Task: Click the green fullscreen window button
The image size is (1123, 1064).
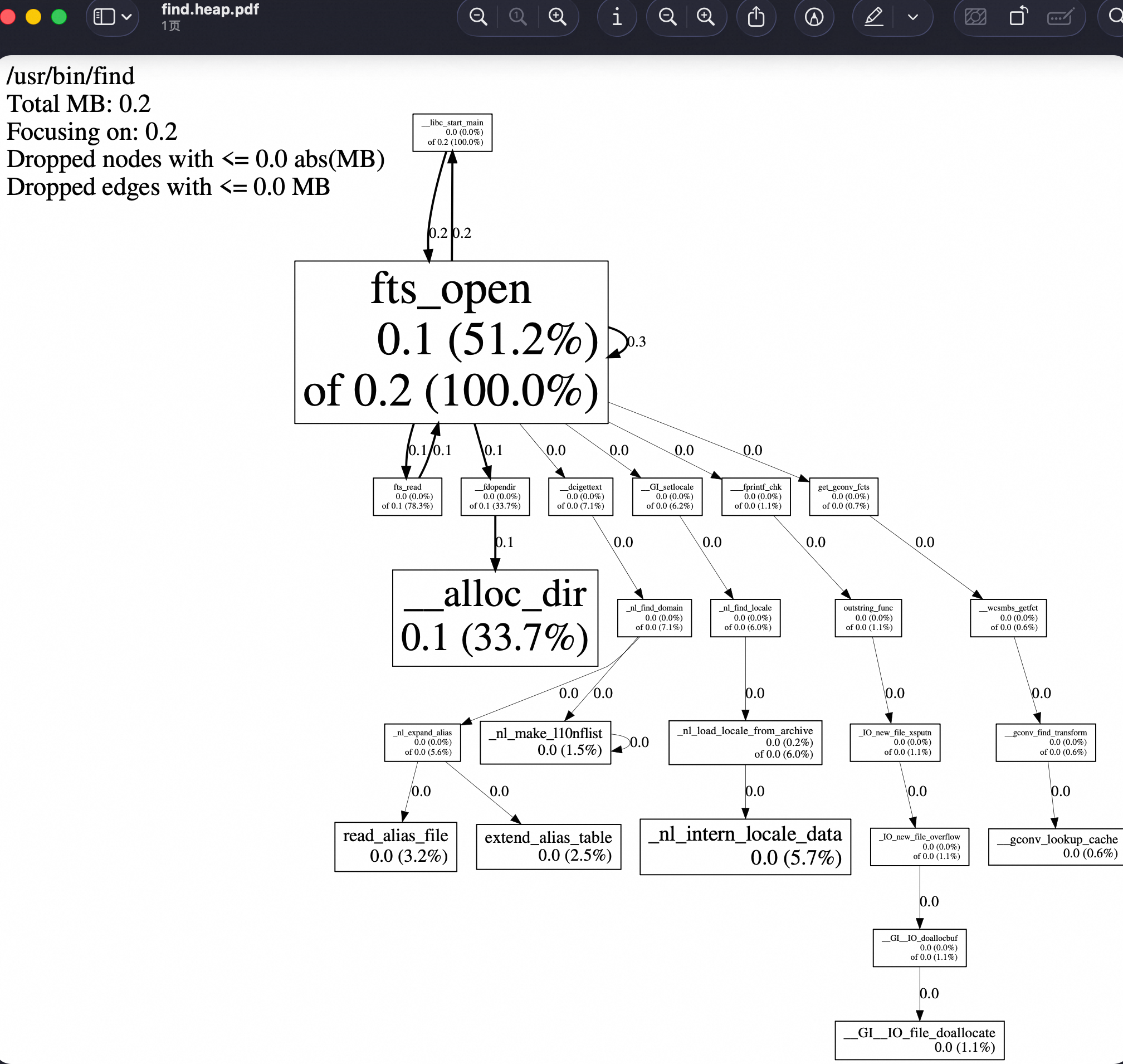Action: click(x=59, y=17)
